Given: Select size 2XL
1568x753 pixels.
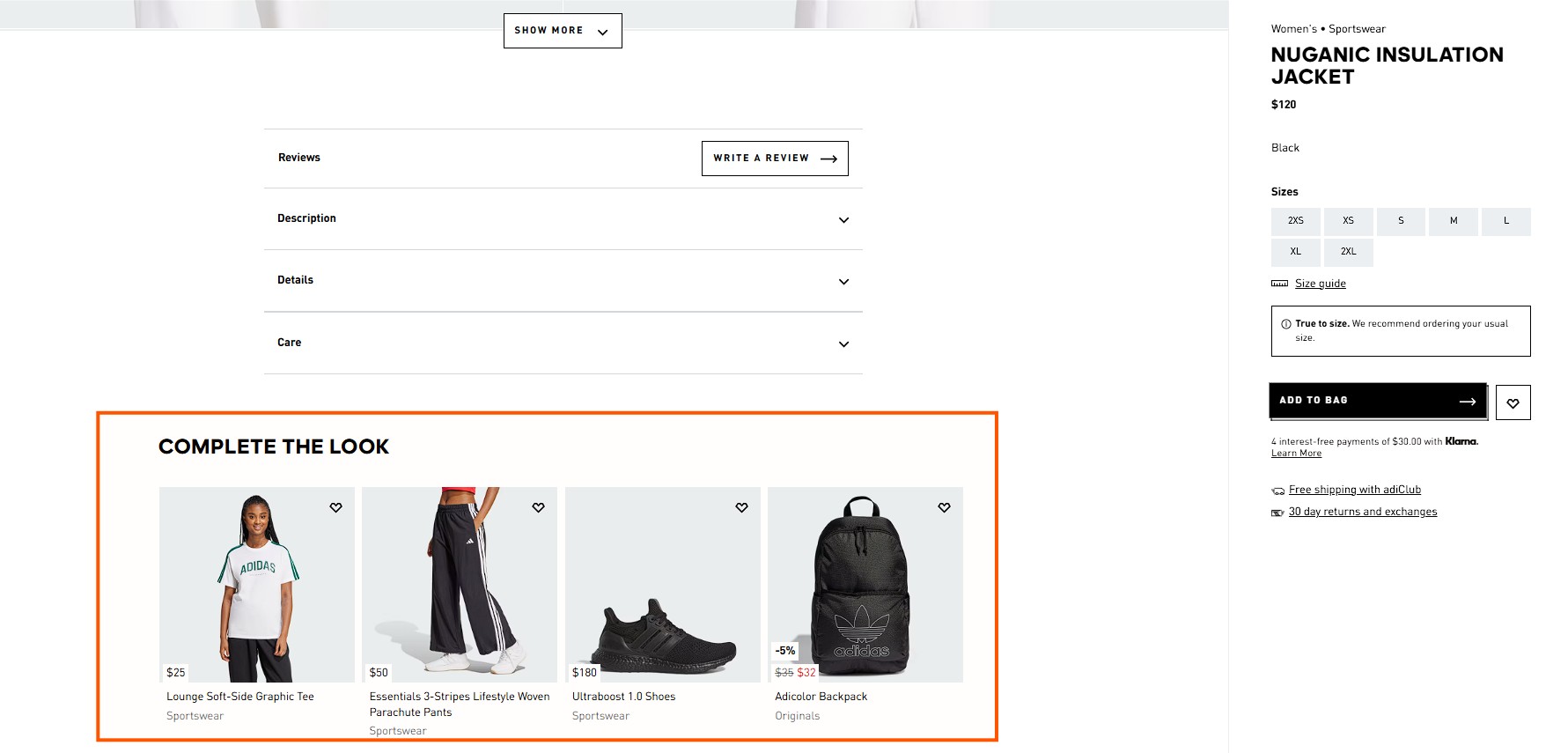Looking at the screenshot, I should [x=1348, y=252].
